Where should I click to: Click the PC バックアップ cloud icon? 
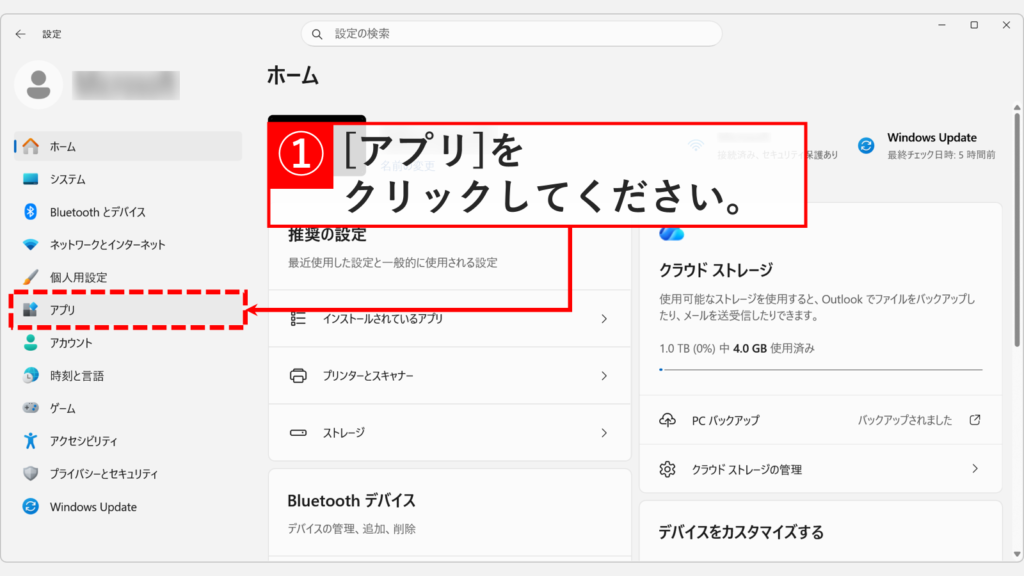pos(667,420)
